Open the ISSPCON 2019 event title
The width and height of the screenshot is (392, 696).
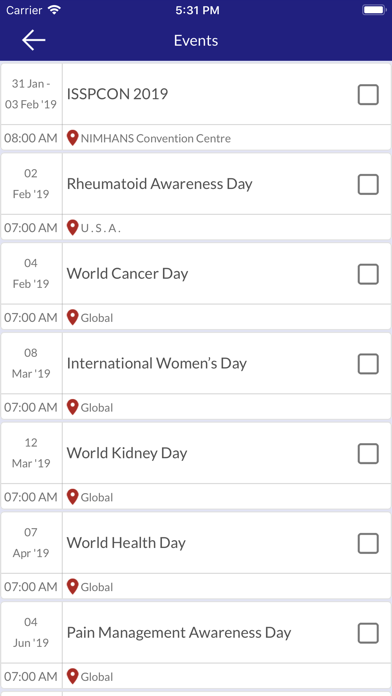[117, 94]
